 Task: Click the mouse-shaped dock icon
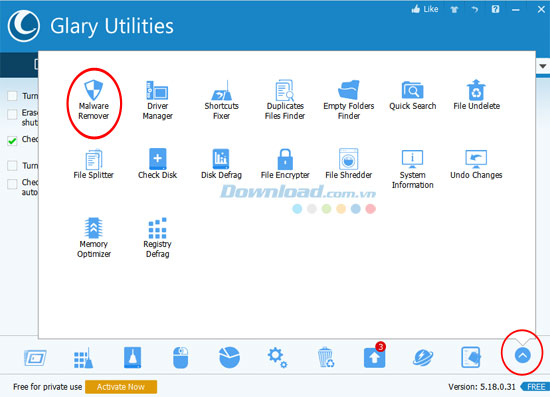[181, 357]
